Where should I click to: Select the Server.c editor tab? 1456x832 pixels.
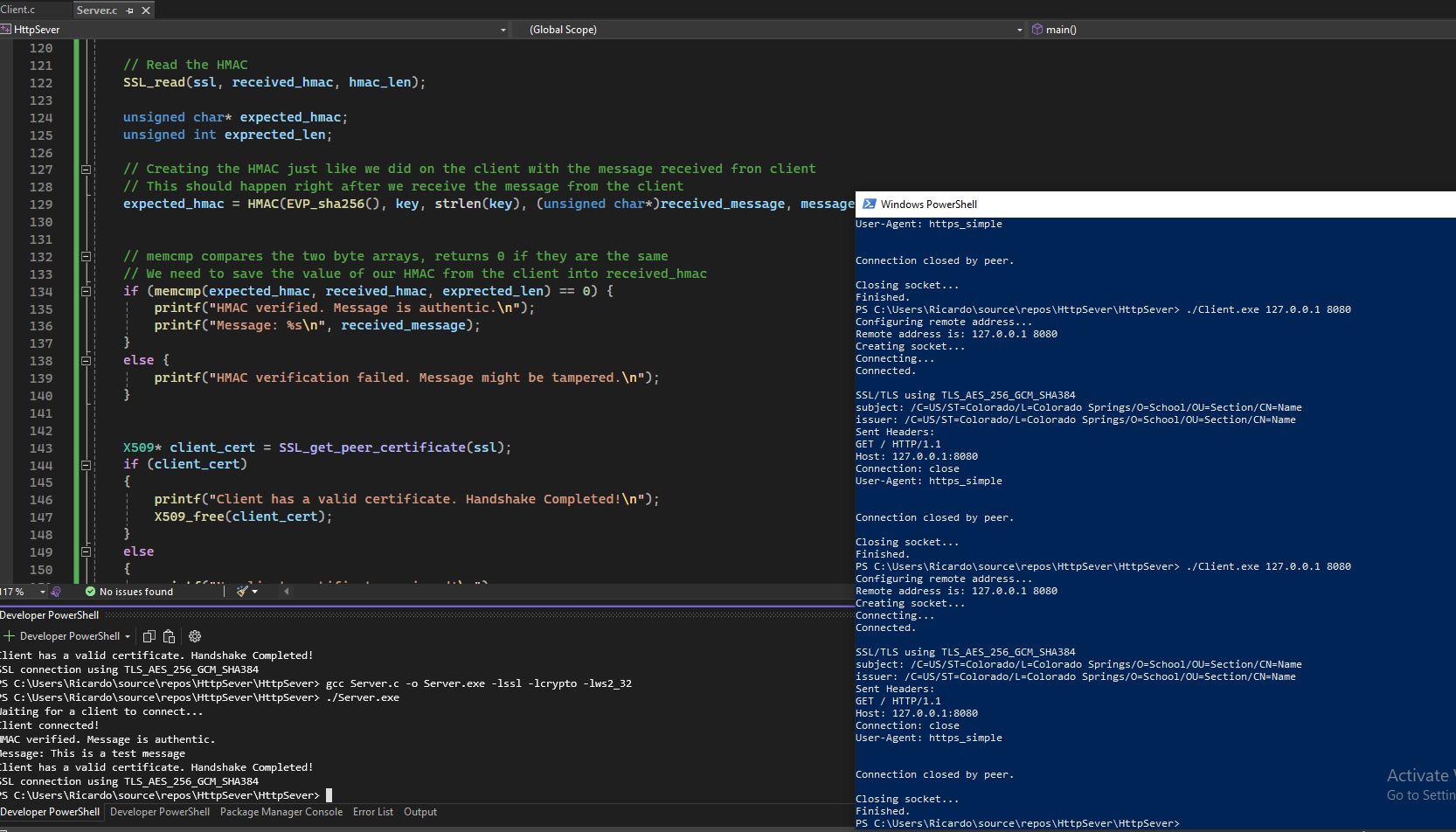point(97,10)
